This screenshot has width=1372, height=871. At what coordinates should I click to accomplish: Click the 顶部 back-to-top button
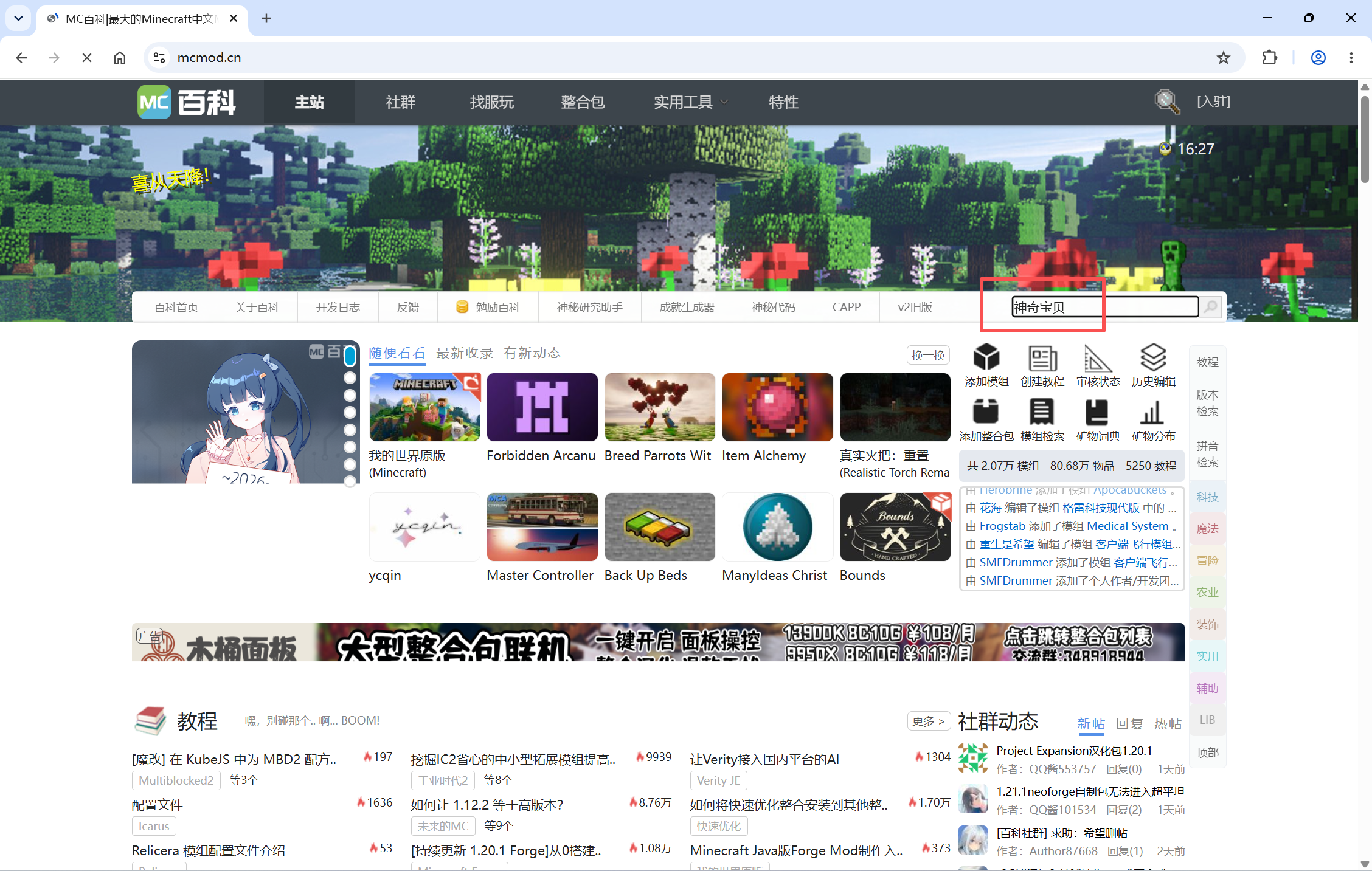pyautogui.click(x=1207, y=752)
